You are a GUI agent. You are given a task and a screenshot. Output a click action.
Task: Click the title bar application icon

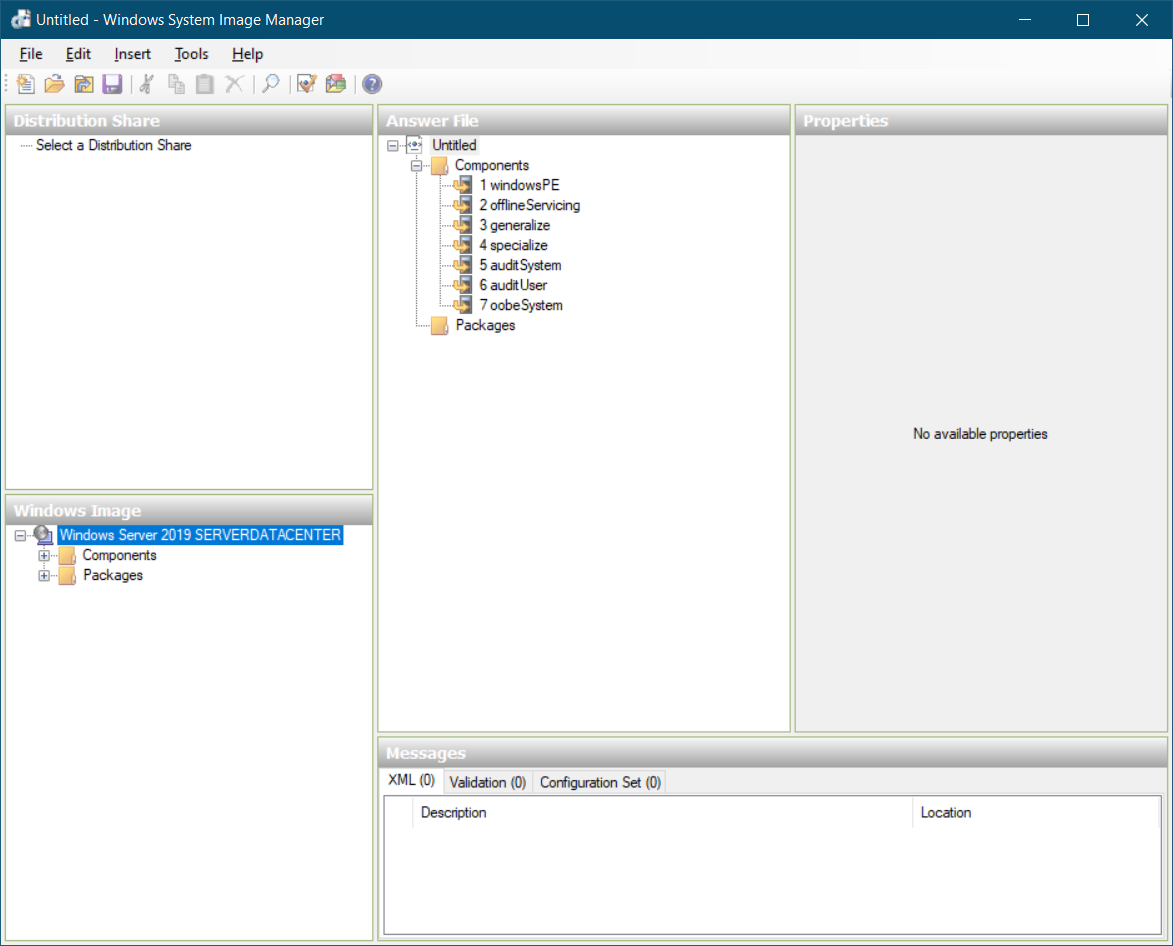pos(20,19)
